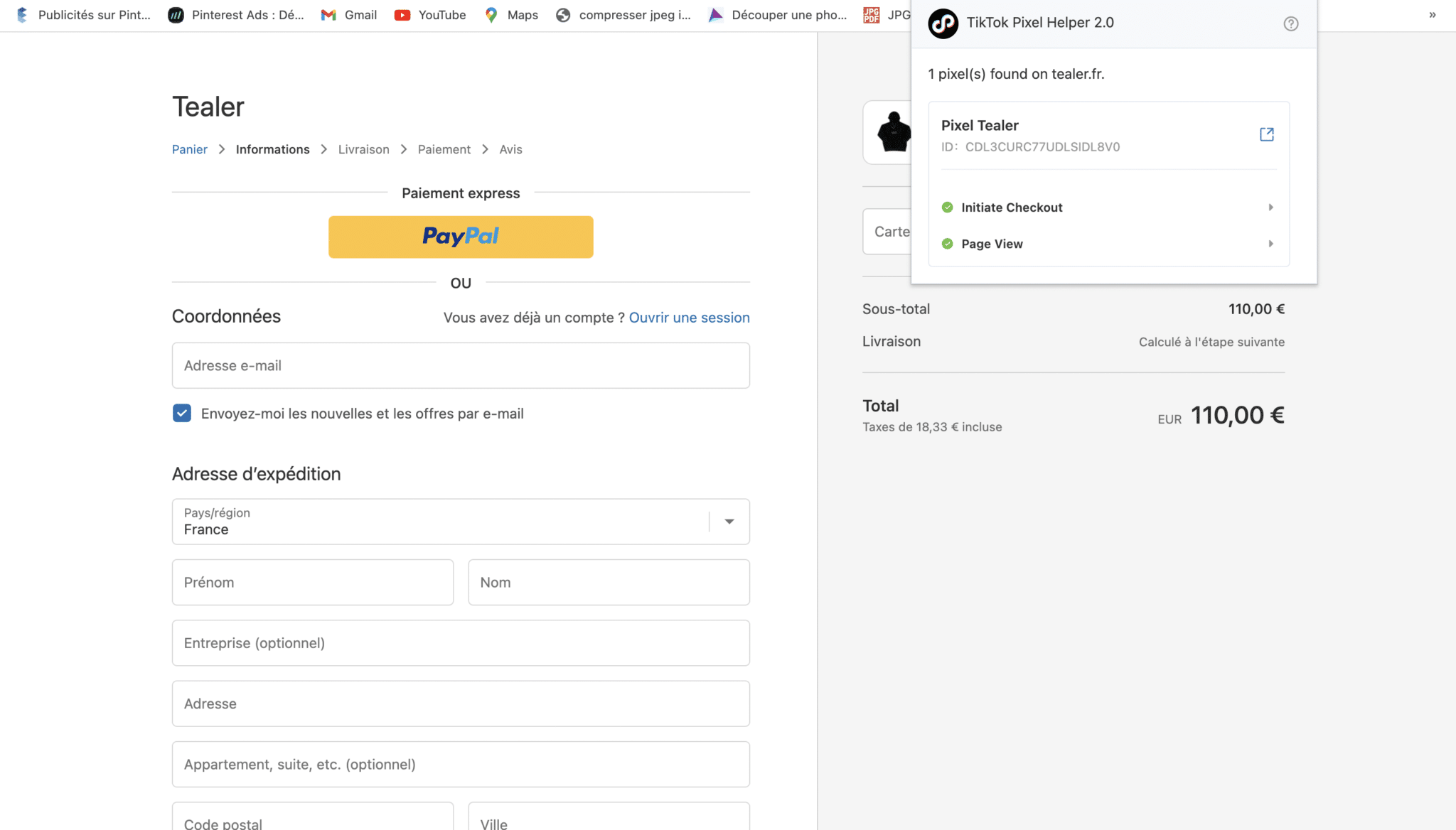
Task: Open the YouTube bookmark
Action: [430, 15]
